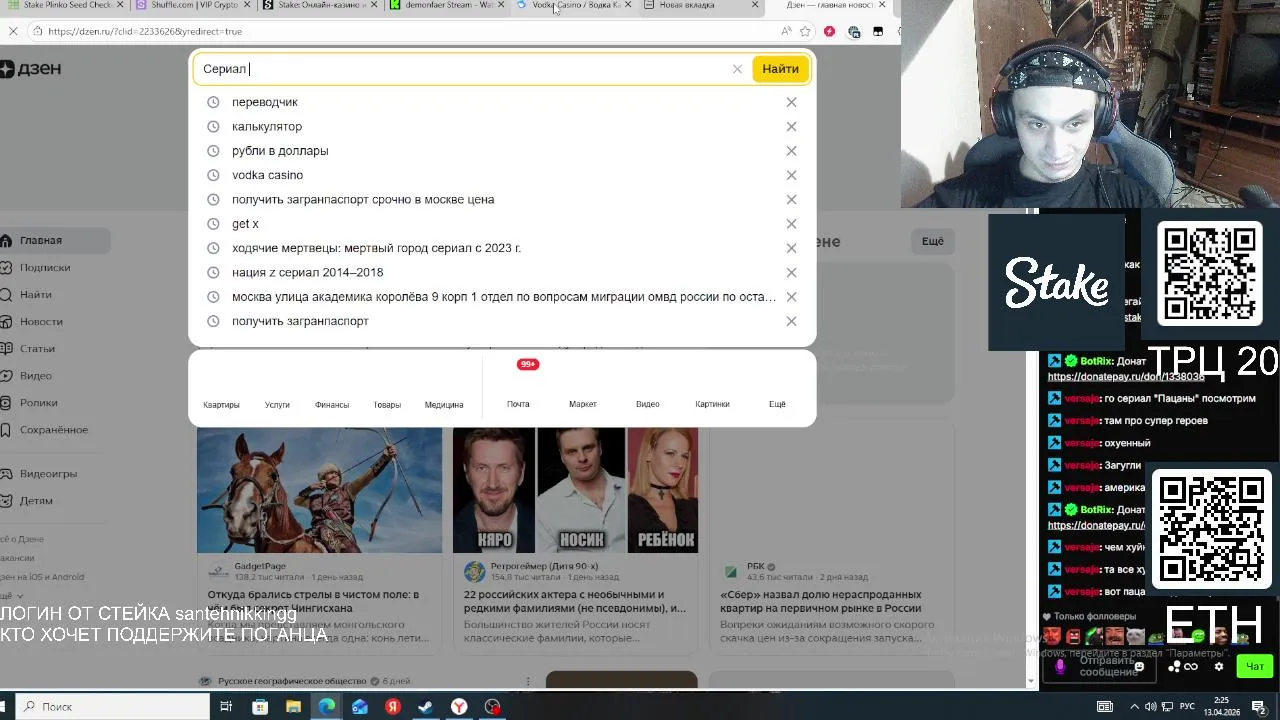Viewport: 1280px width, 720px height.
Task: Remove get x from search history
Action: click(791, 224)
